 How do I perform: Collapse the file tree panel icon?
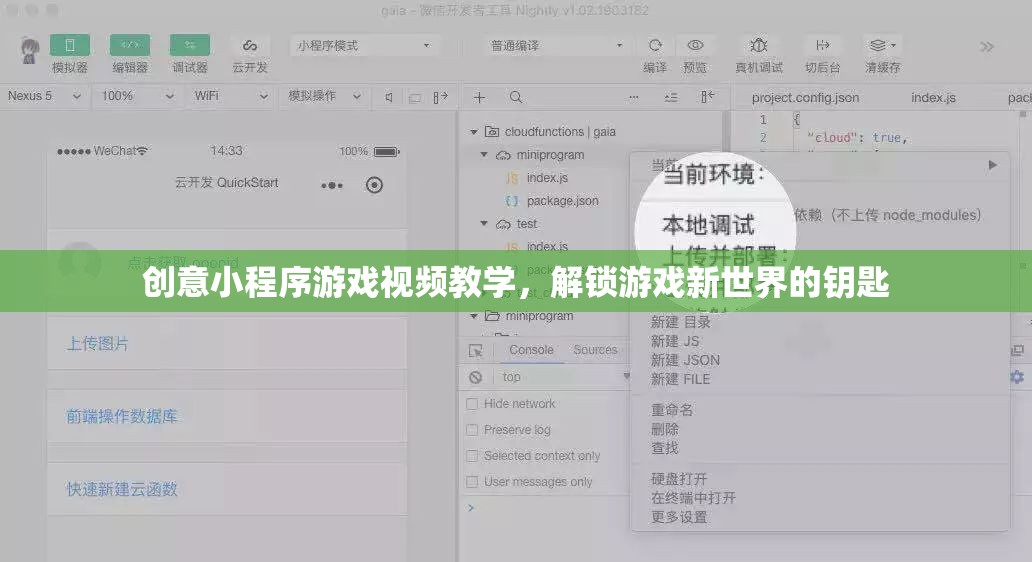pyautogui.click(x=707, y=97)
